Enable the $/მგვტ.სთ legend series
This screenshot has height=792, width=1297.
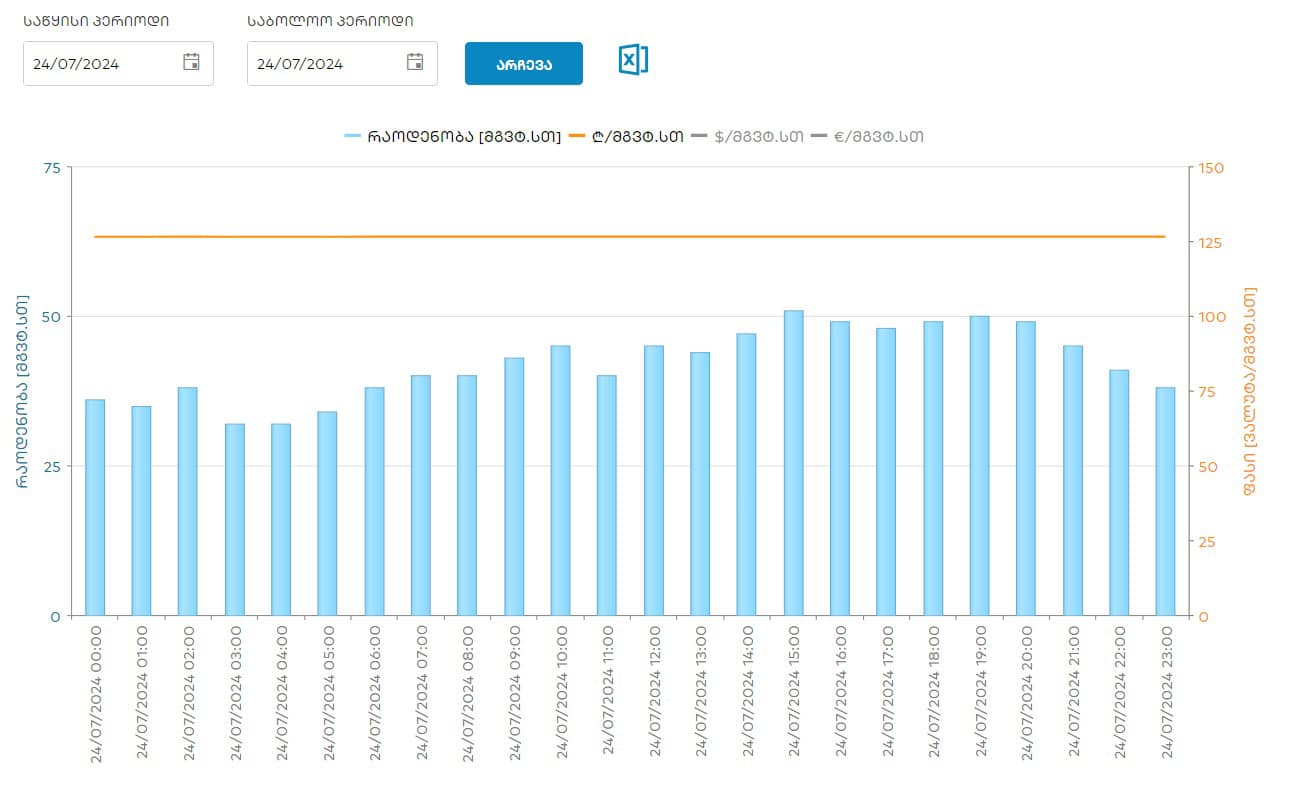(747, 136)
